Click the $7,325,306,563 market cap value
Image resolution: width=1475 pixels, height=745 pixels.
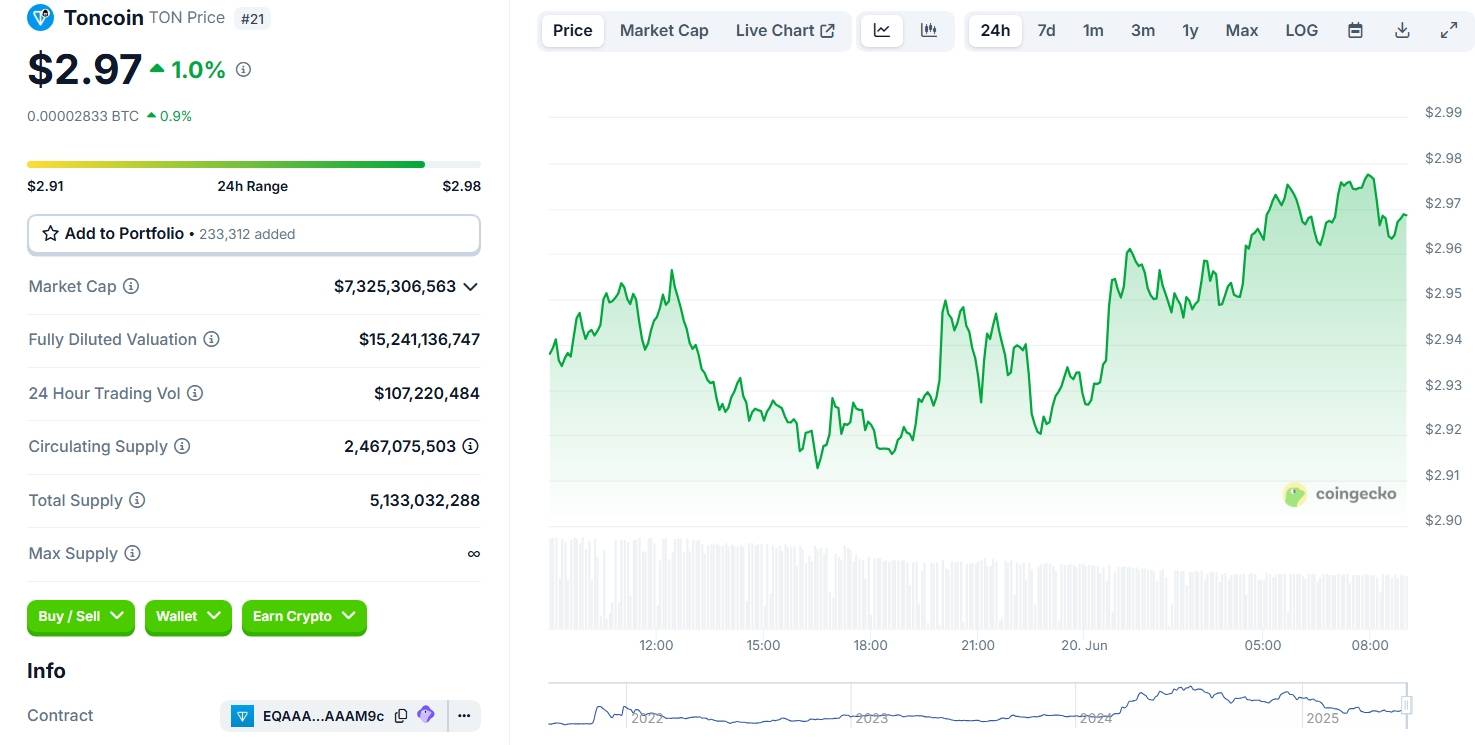click(x=395, y=286)
